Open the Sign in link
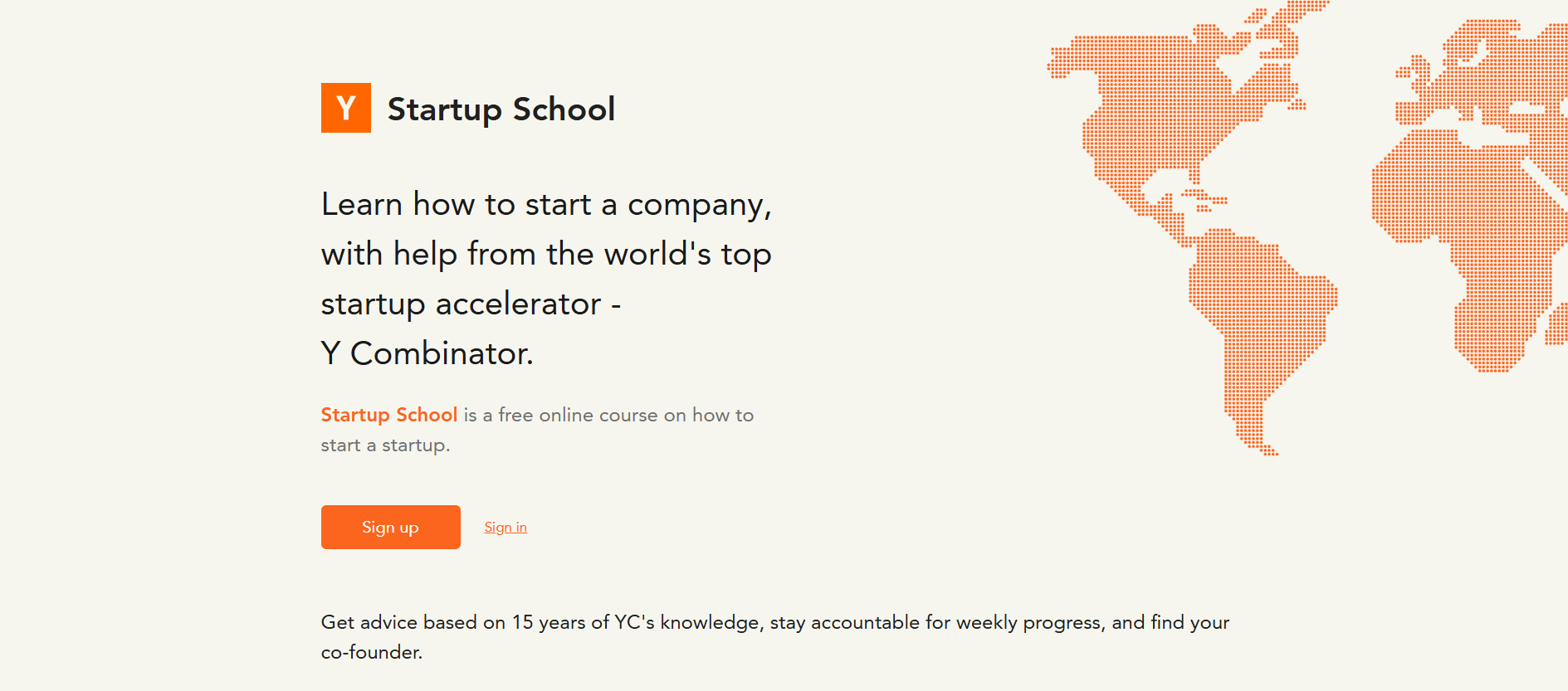 tap(506, 528)
